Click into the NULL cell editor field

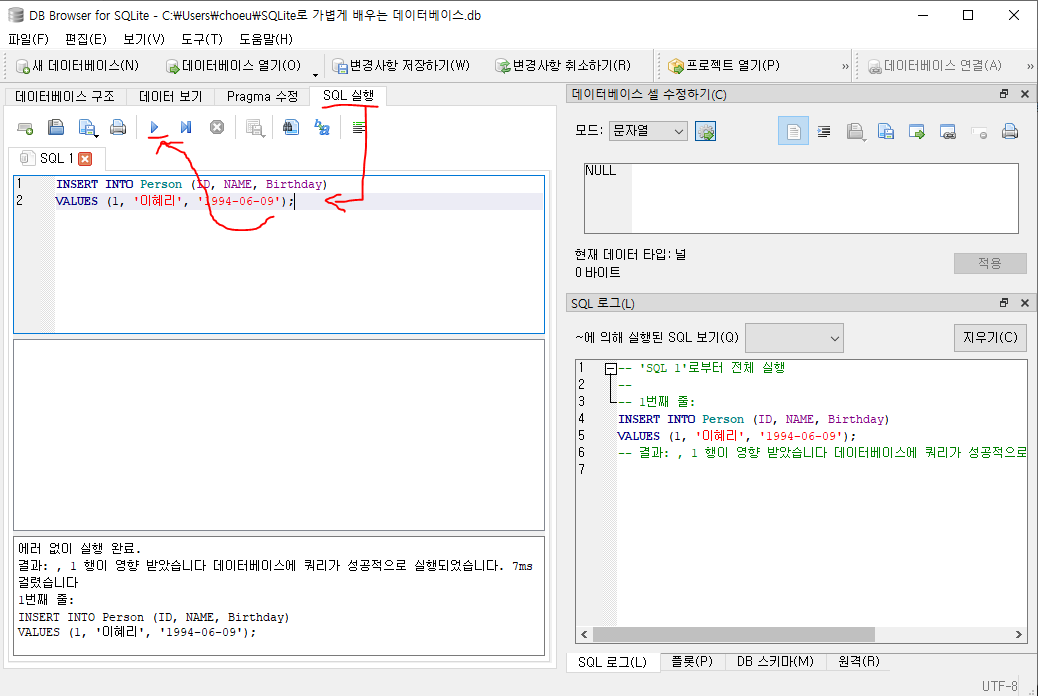(801, 198)
